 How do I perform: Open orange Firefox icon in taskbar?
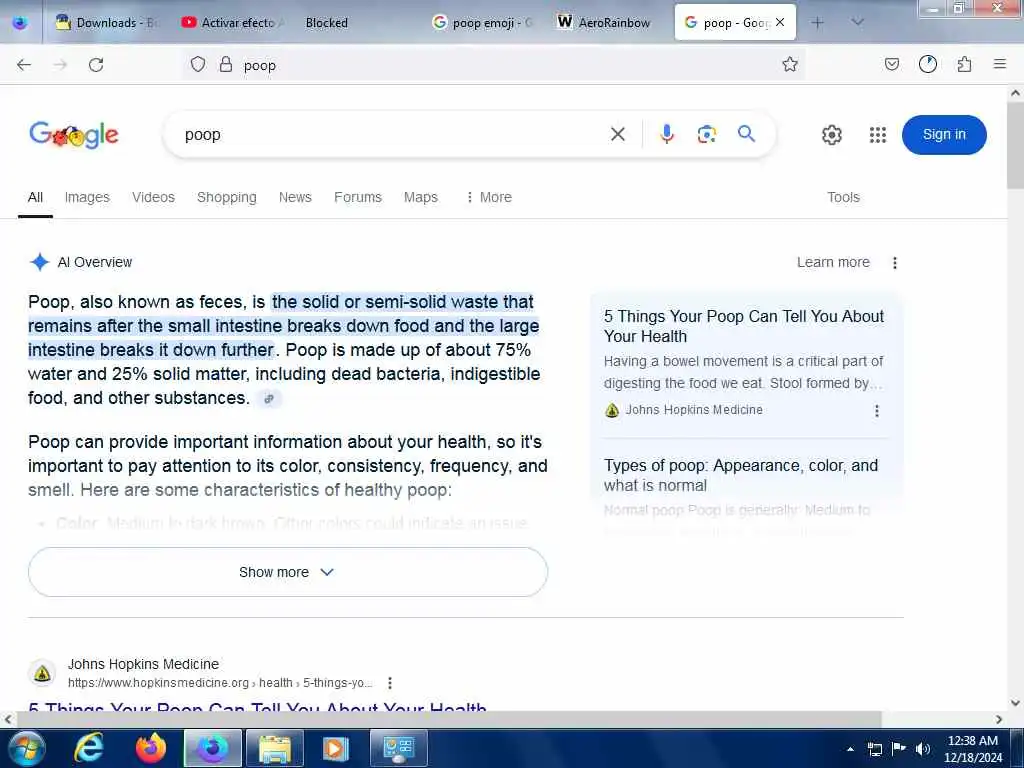click(151, 748)
